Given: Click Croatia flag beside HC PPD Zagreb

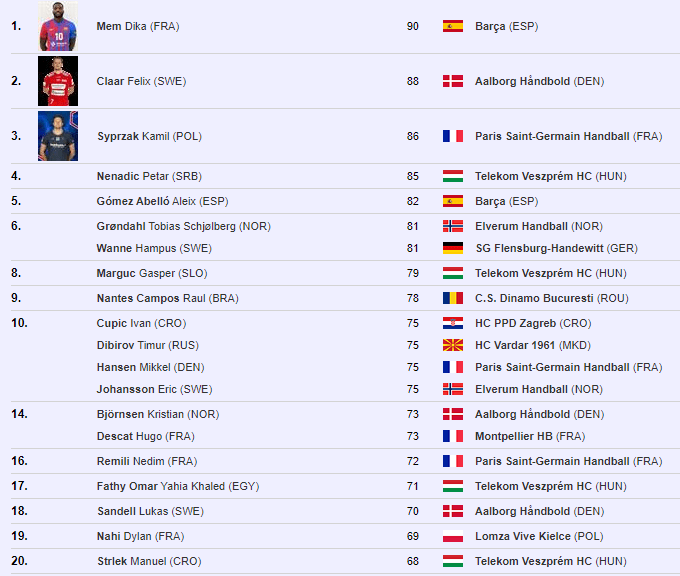Looking at the screenshot, I should pyautogui.click(x=452, y=323).
